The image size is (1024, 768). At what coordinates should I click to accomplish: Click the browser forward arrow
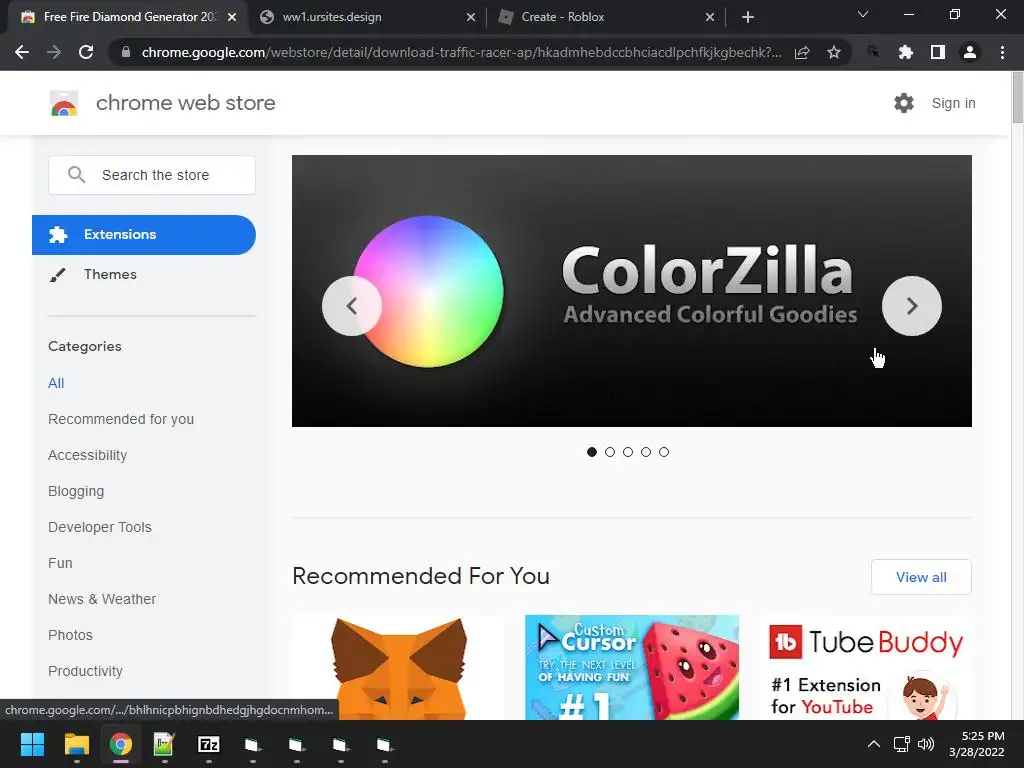coord(54,52)
